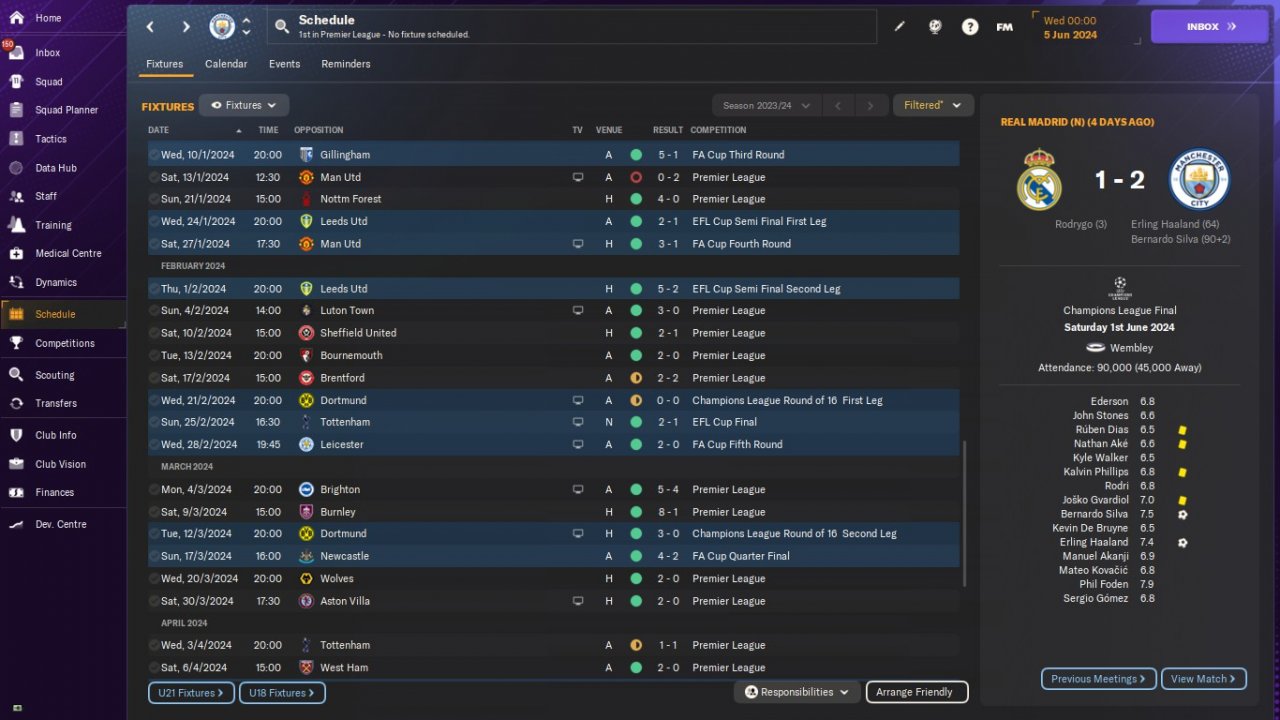Open Club Vision from sidebar
The width and height of the screenshot is (1280, 720).
pos(60,464)
